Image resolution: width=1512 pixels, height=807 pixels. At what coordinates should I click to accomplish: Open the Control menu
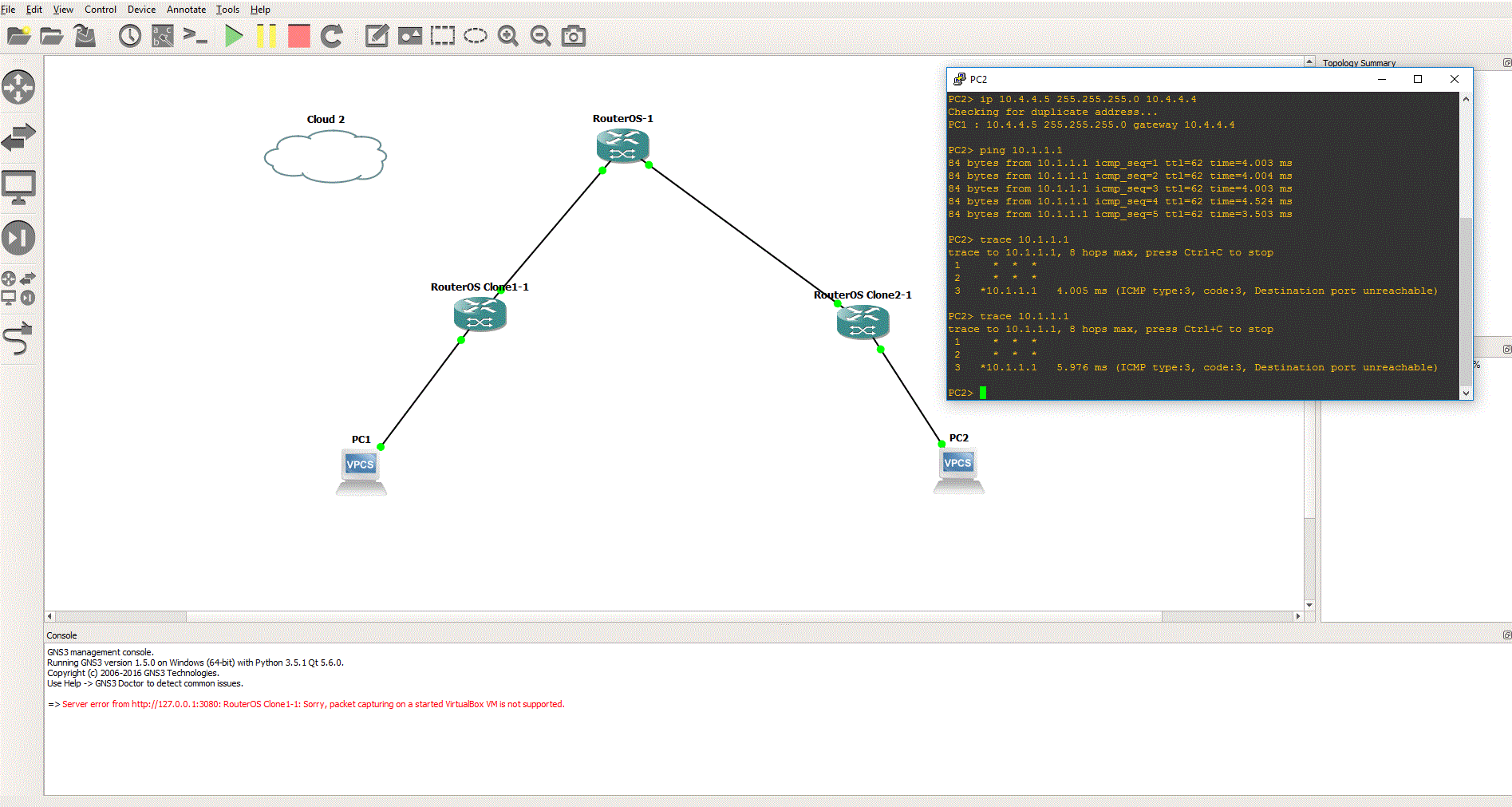point(101,10)
